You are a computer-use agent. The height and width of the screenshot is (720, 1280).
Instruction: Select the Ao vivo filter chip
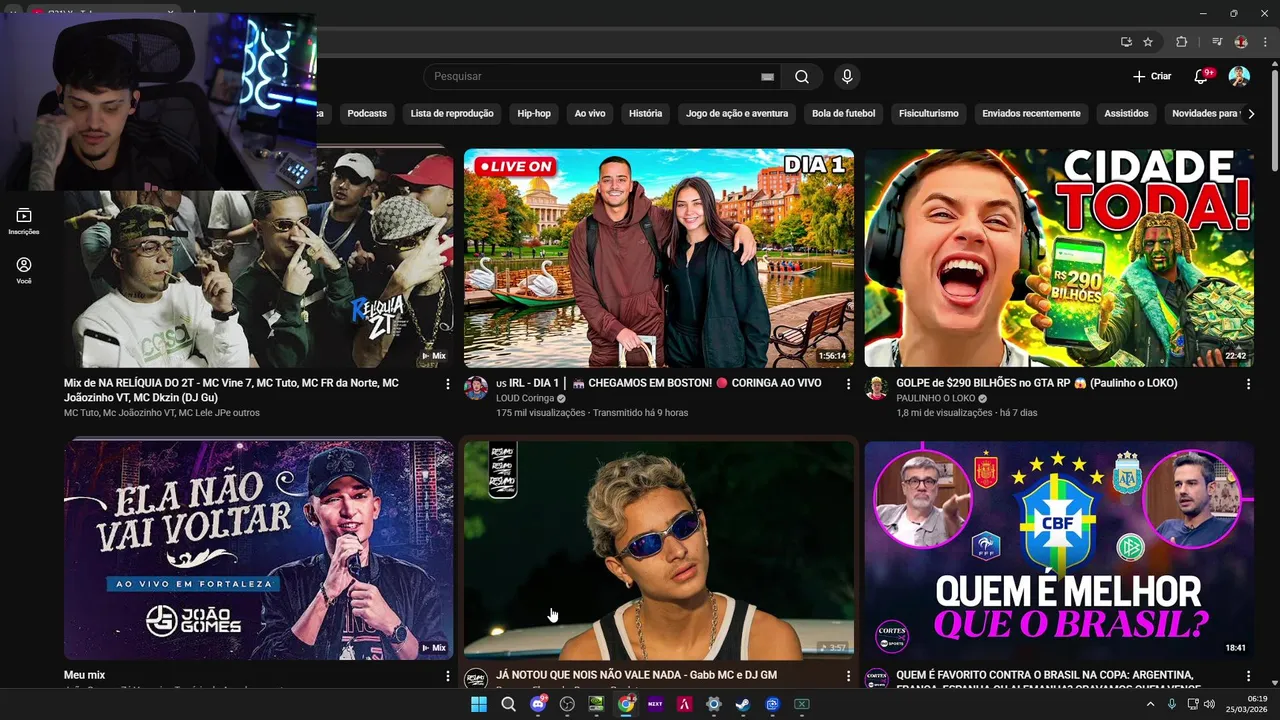tap(590, 114)
